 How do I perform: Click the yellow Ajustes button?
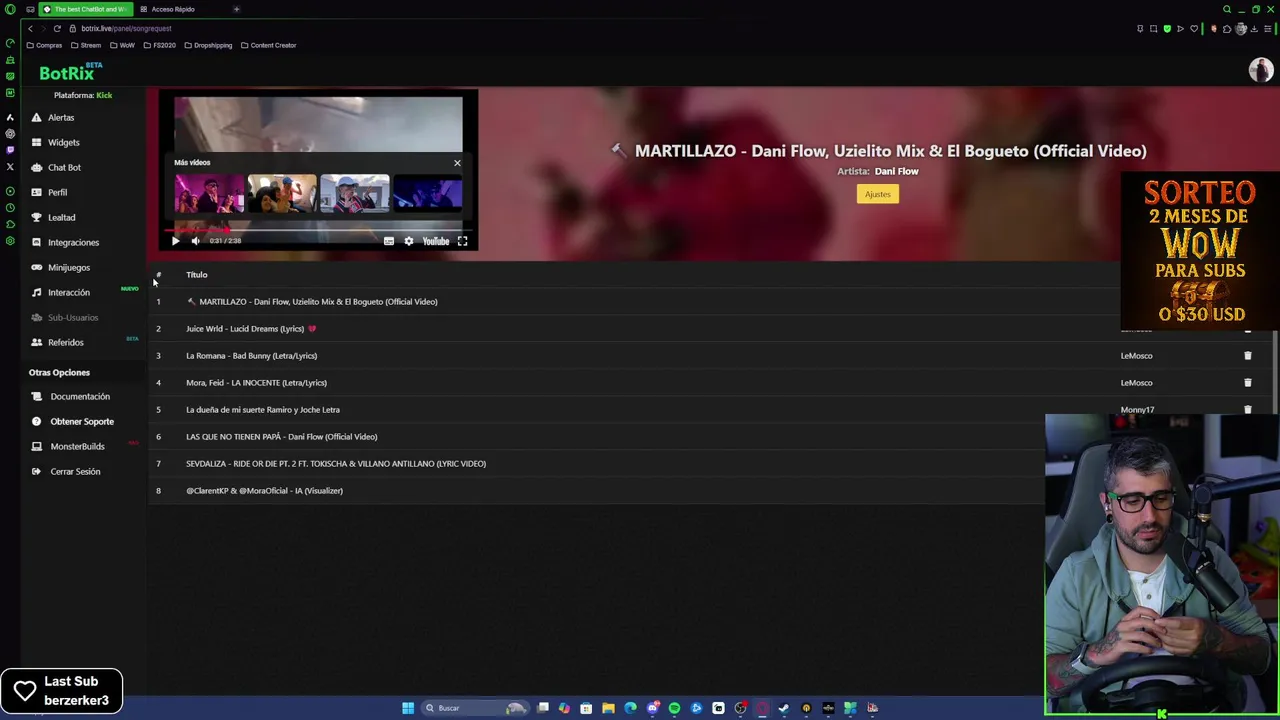click(x=877, y=194)
